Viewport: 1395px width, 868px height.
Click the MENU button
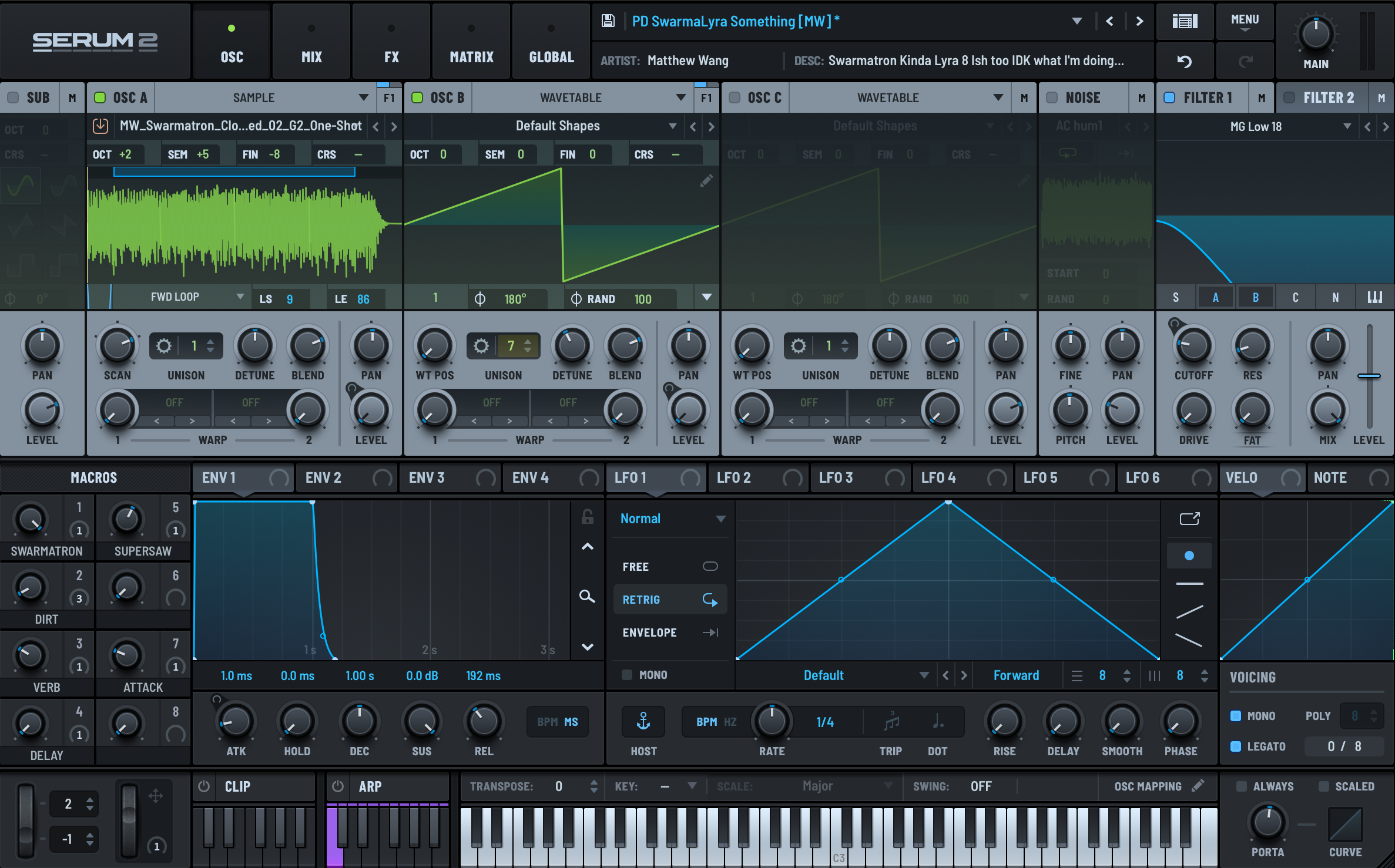[x=1245, y=22]
